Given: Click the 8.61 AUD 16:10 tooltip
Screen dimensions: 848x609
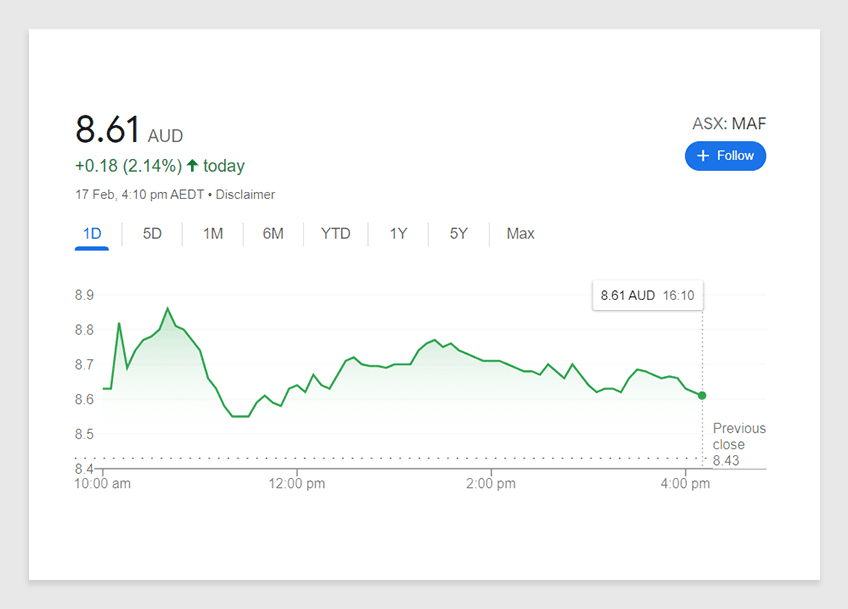Looking at the screenshot, I should click(x=646, y=295).
